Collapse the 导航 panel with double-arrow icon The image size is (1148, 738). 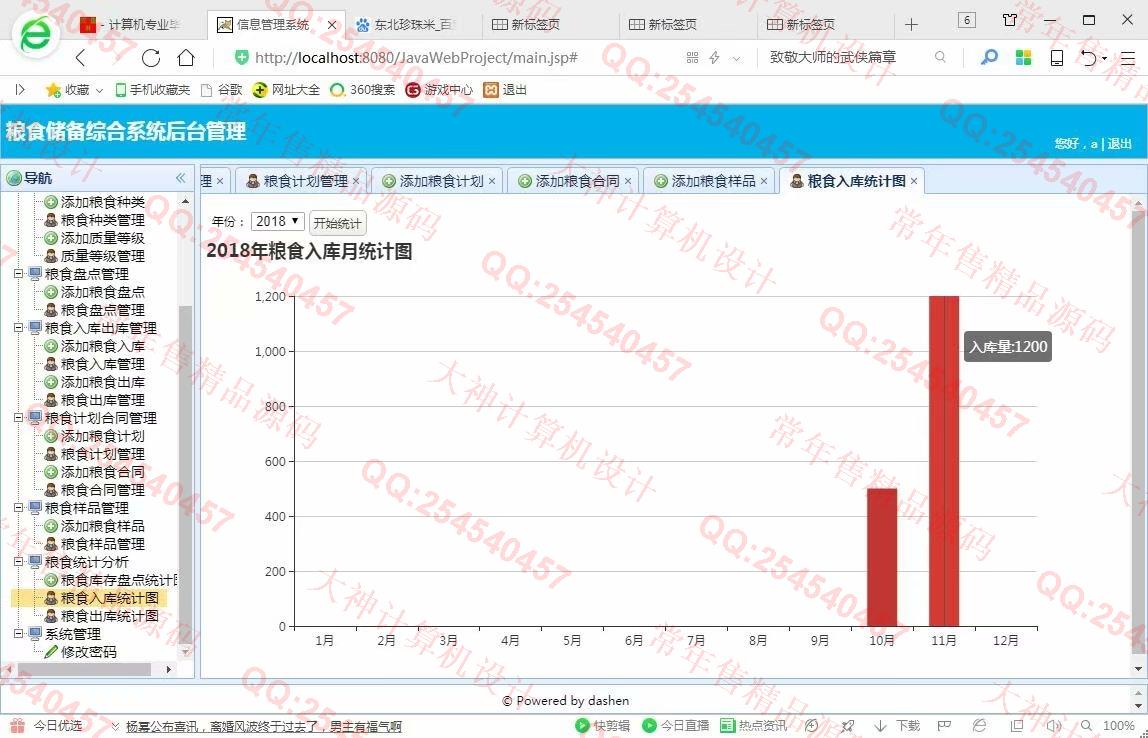(180, 178)
